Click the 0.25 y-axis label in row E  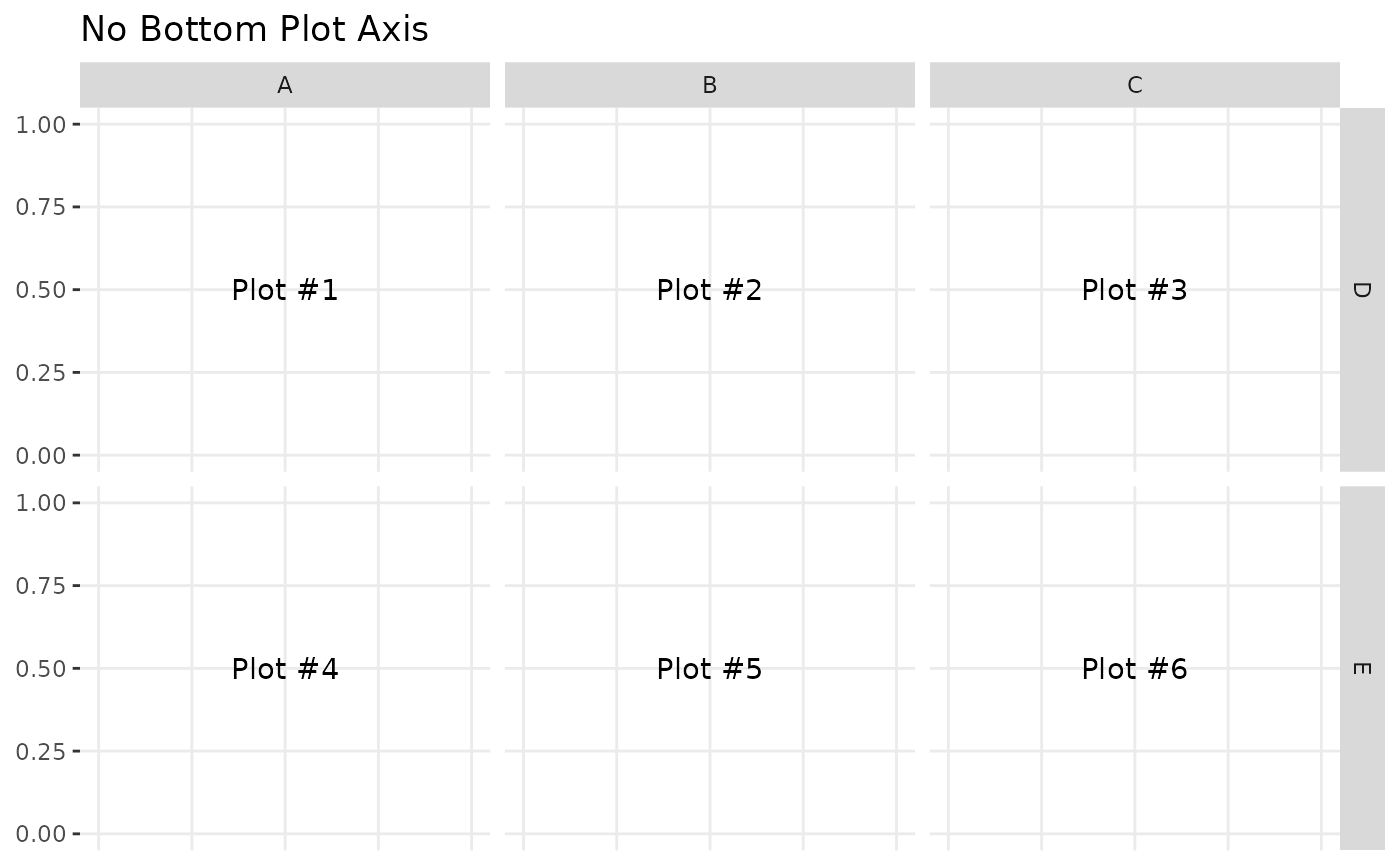coord(41,751)
